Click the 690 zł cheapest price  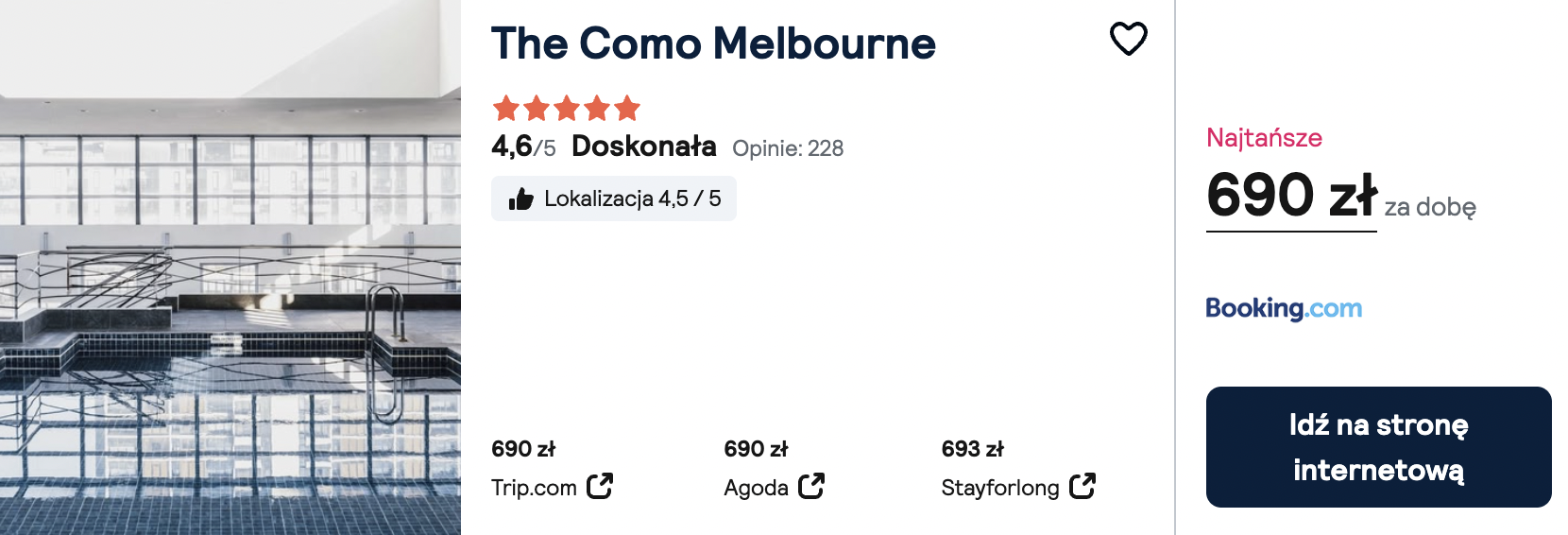pos(1291,196)
